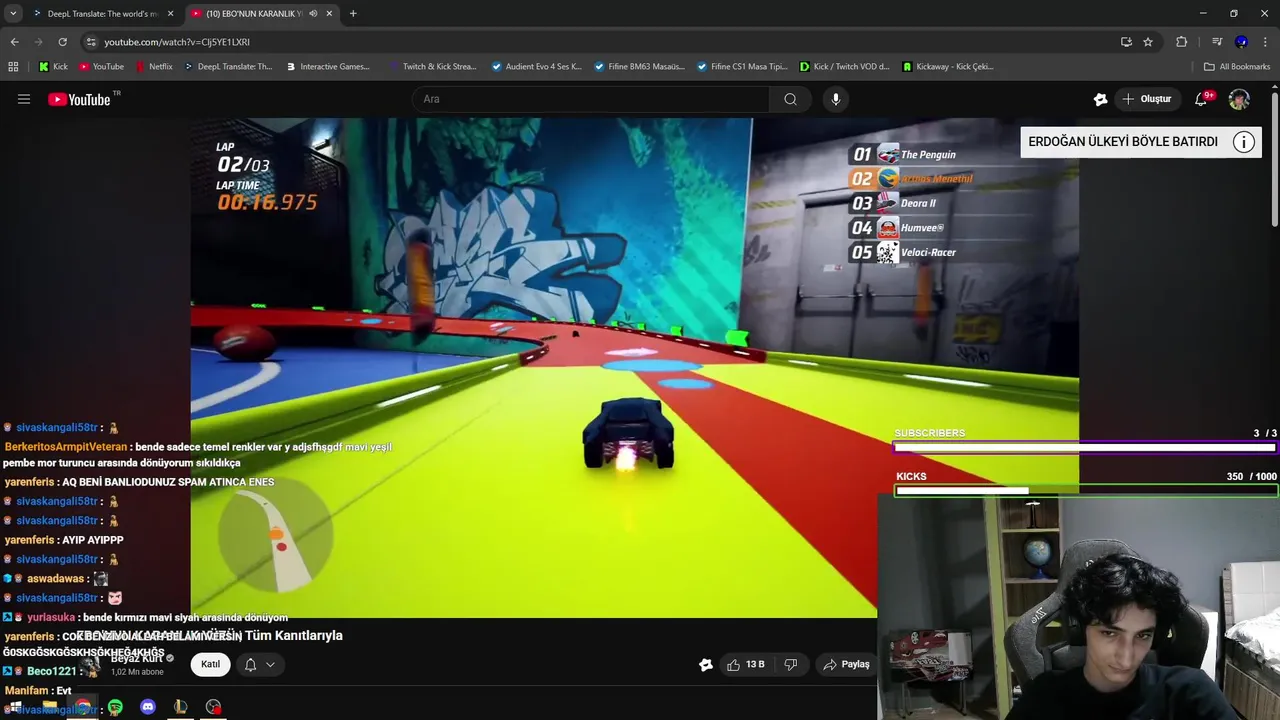
Task: Open Kickaway bookmark
Action: [948, 67]
